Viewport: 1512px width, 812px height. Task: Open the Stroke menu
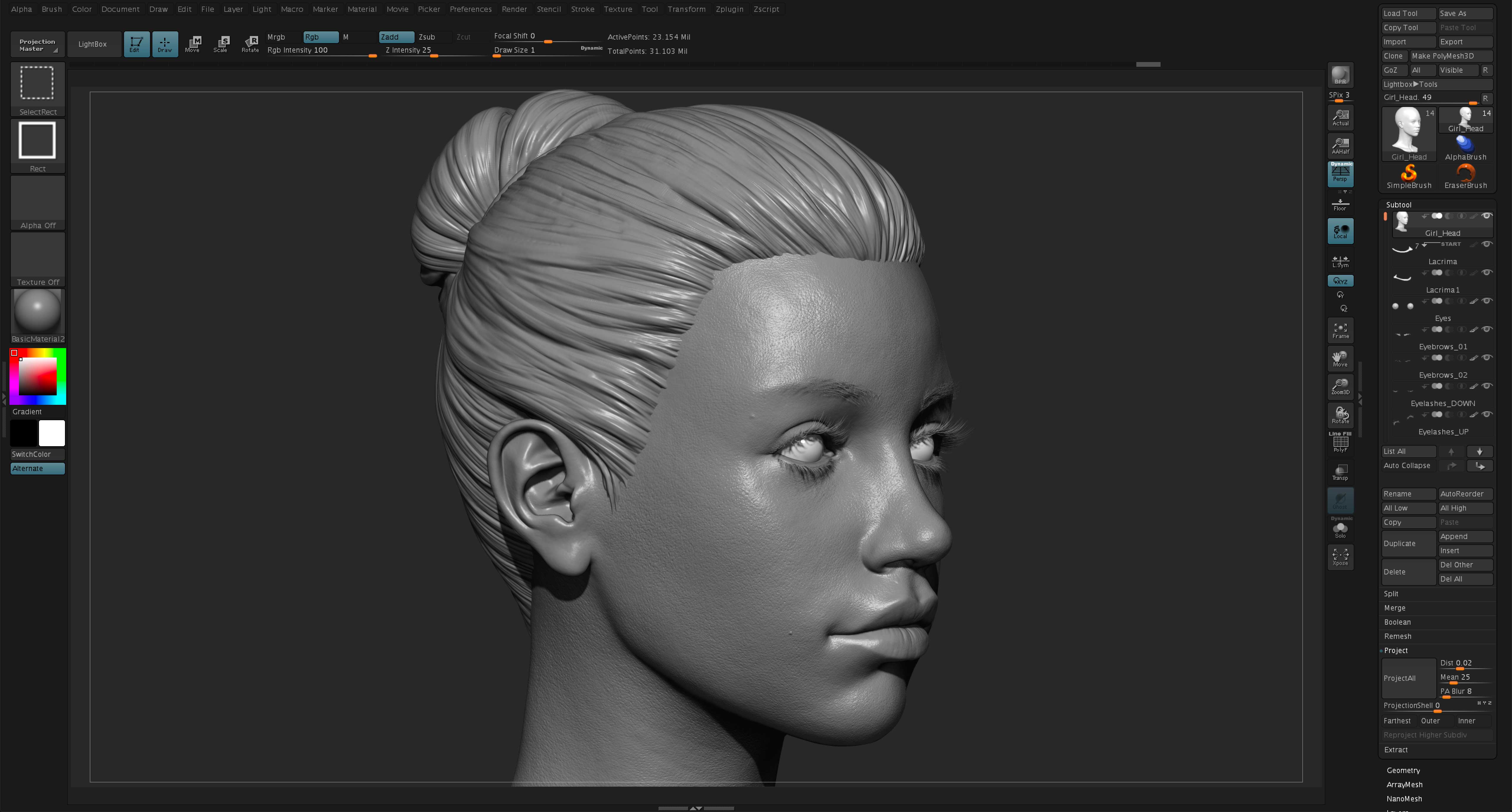tap(583, 9)
